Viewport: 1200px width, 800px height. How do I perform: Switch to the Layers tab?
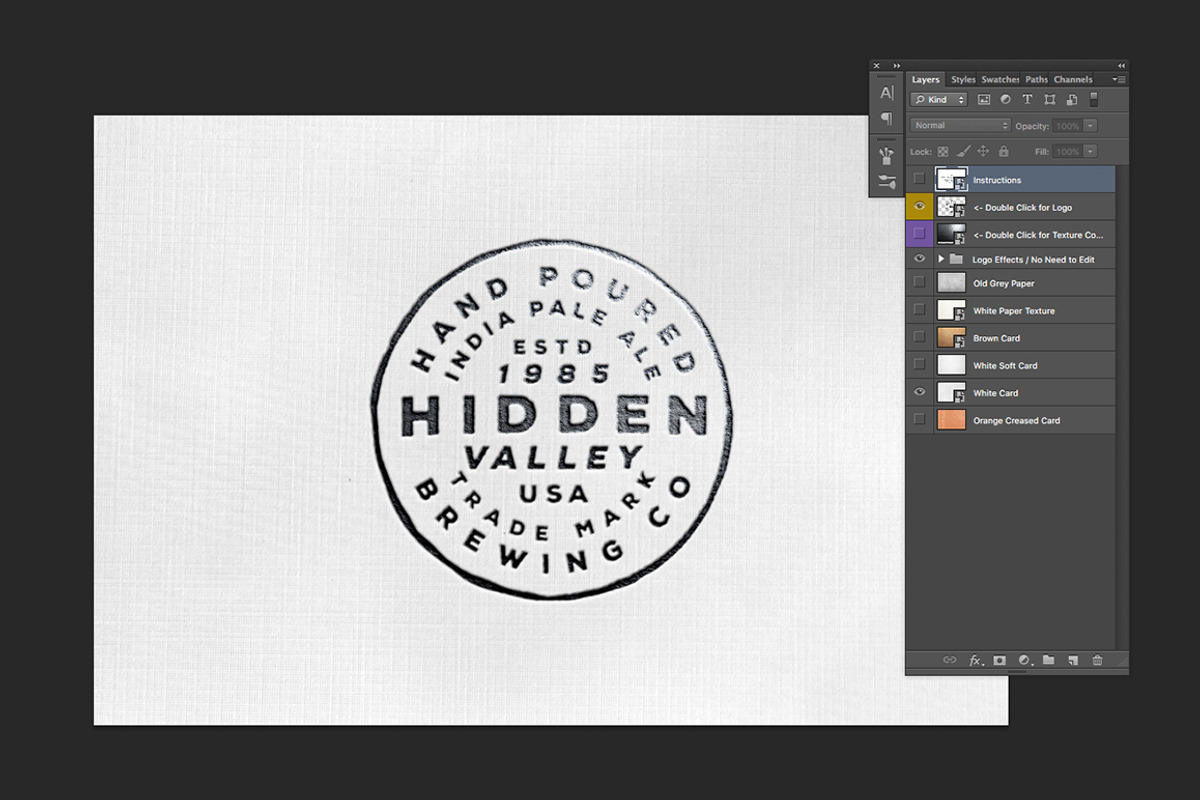tap(925, 79)
